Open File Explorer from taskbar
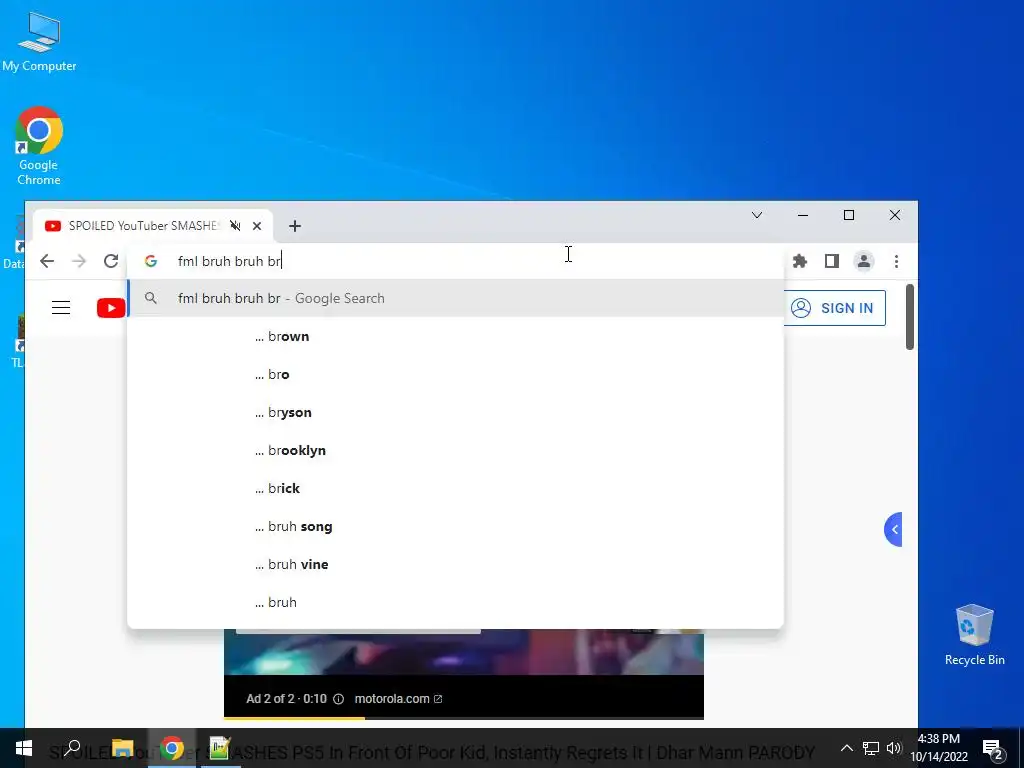 122,748
